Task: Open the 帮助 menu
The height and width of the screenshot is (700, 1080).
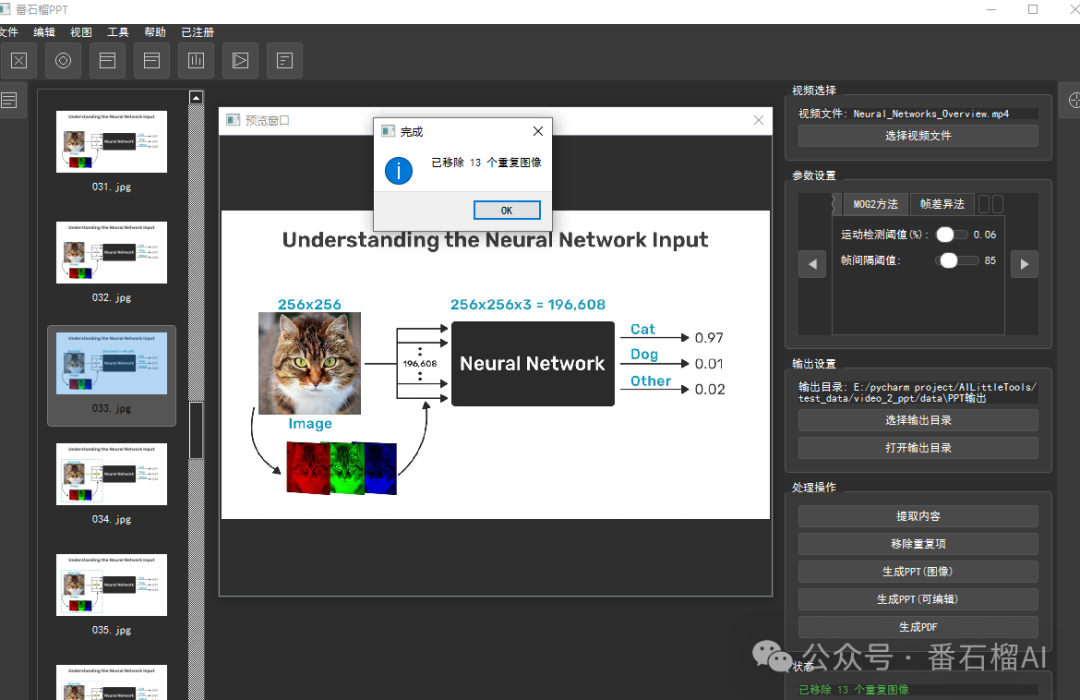Action: click(155, 32)
